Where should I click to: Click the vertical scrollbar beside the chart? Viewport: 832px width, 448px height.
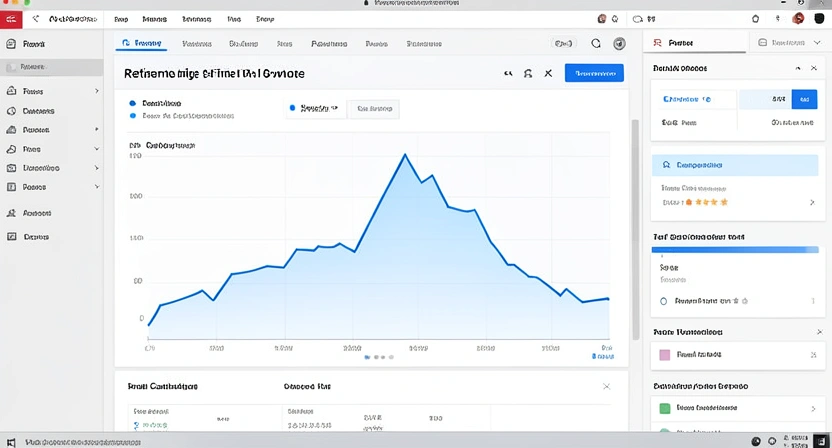pos(634,230)
